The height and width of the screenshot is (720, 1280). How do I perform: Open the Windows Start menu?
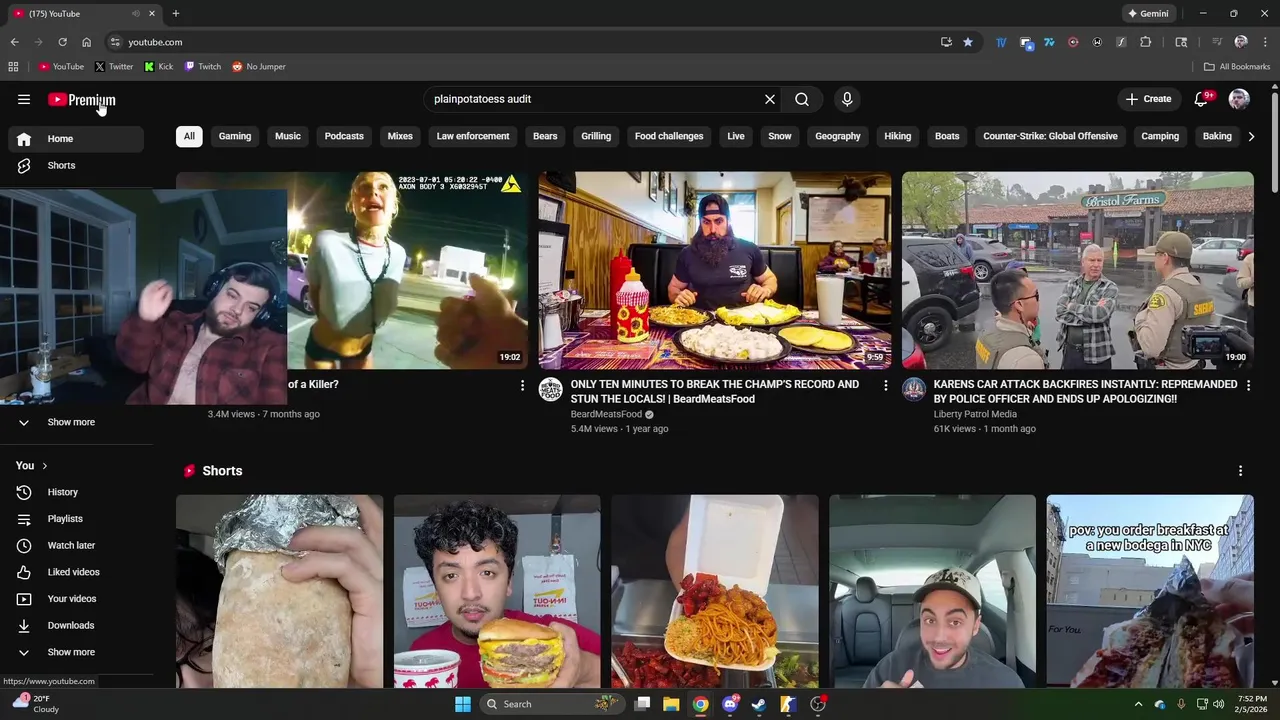point(463,704)
